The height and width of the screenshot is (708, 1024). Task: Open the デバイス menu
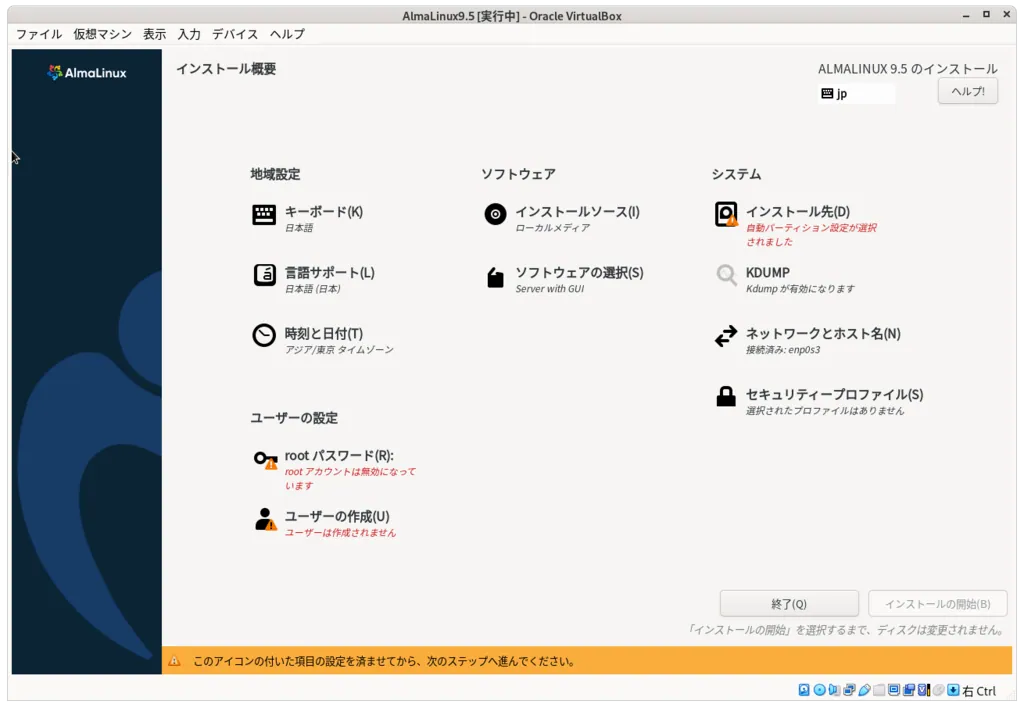(x=235, y=33)
